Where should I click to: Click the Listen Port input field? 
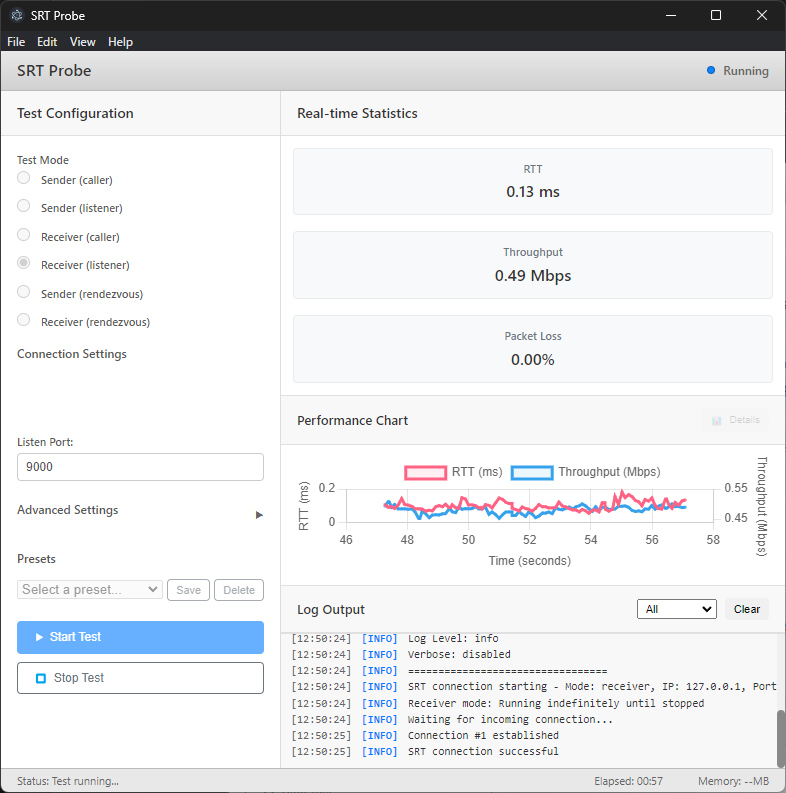(x=140, y=467)
